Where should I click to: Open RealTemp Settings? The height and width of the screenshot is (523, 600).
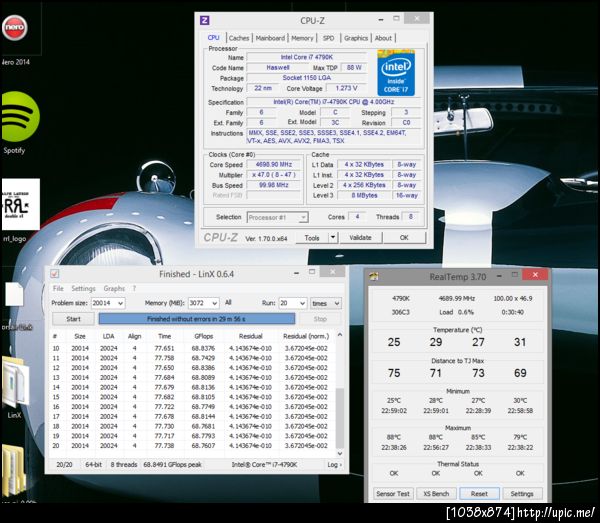522,494
